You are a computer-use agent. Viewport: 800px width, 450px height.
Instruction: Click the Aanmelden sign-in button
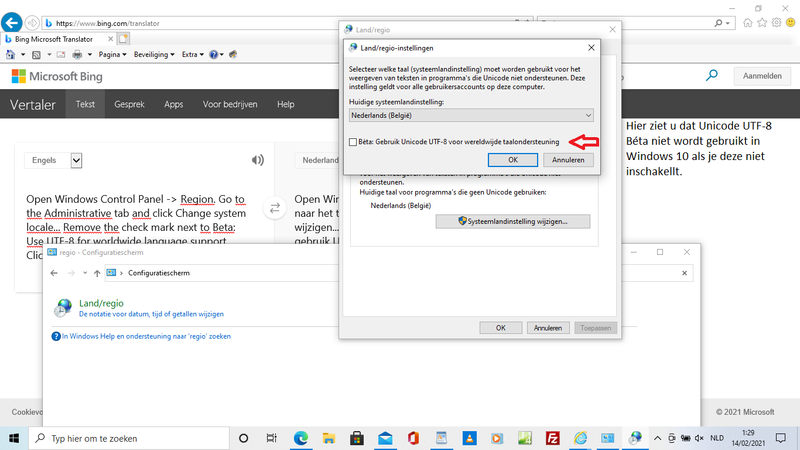click(764, 76)
